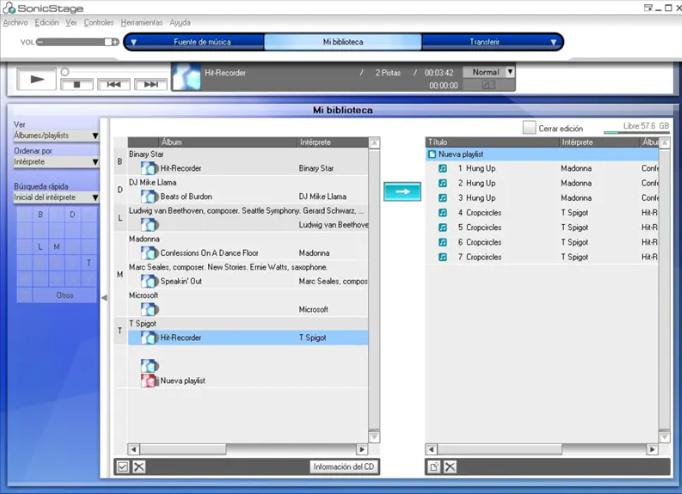This screenshot has height=494, width=682.
Task: Click the delete X icon below track list
Action: 450,467
